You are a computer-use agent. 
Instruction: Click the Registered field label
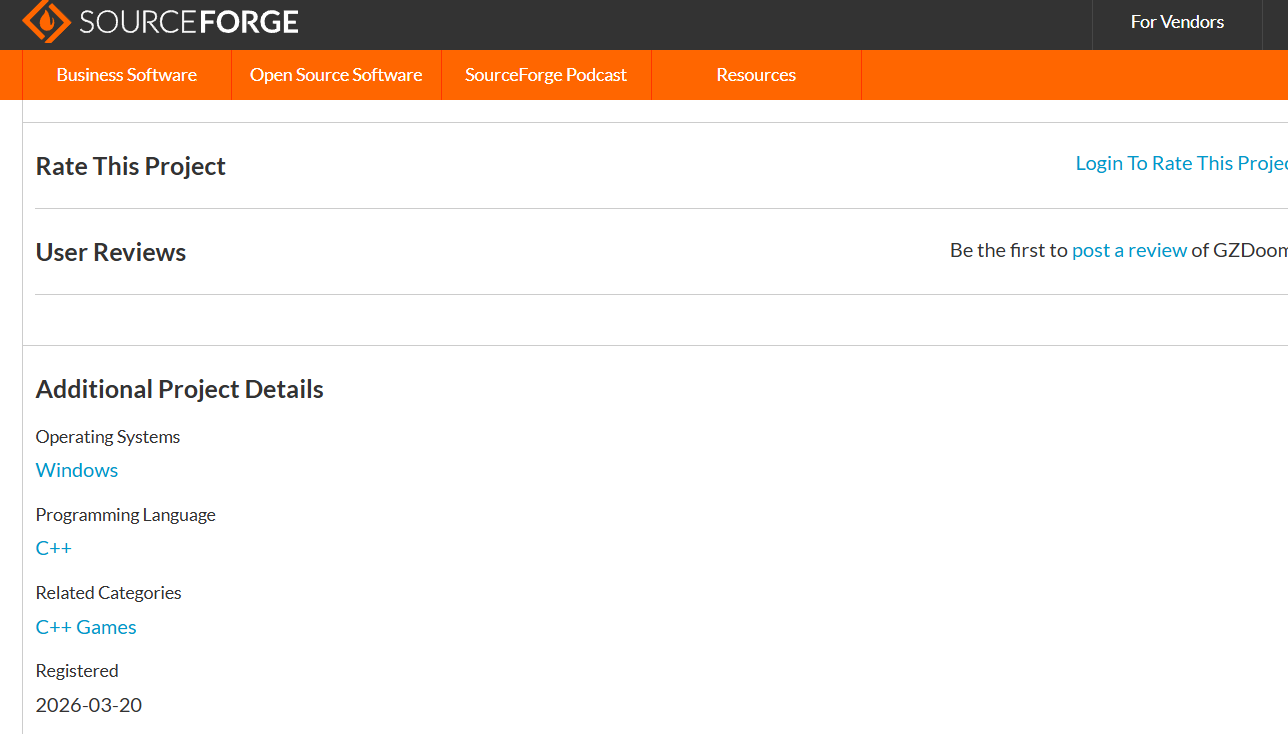[x=77, y=671]
